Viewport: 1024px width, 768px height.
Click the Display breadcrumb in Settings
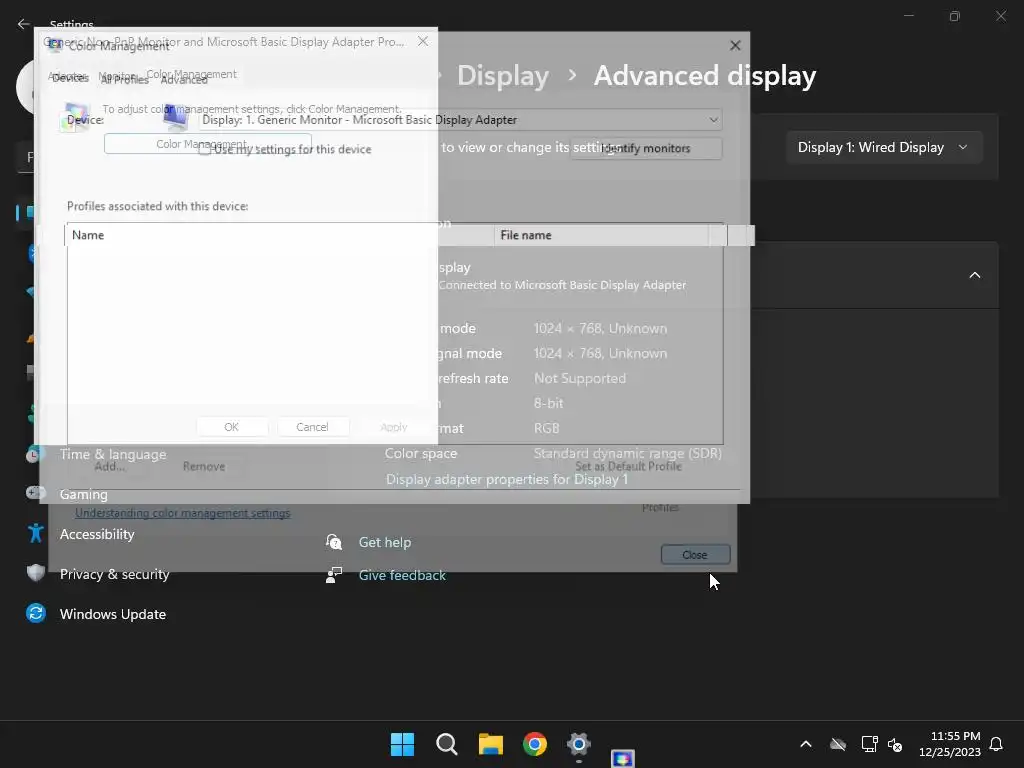coord(502,76)
